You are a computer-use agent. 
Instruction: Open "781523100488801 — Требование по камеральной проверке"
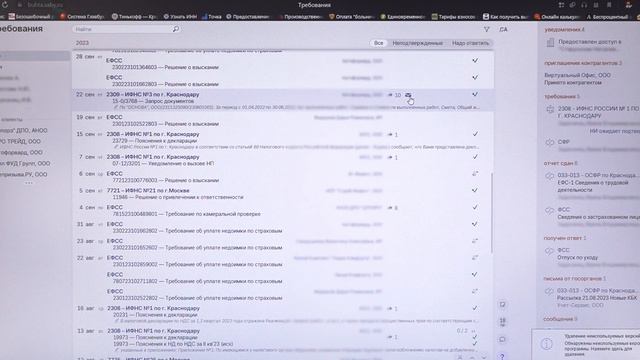point(186,214)
